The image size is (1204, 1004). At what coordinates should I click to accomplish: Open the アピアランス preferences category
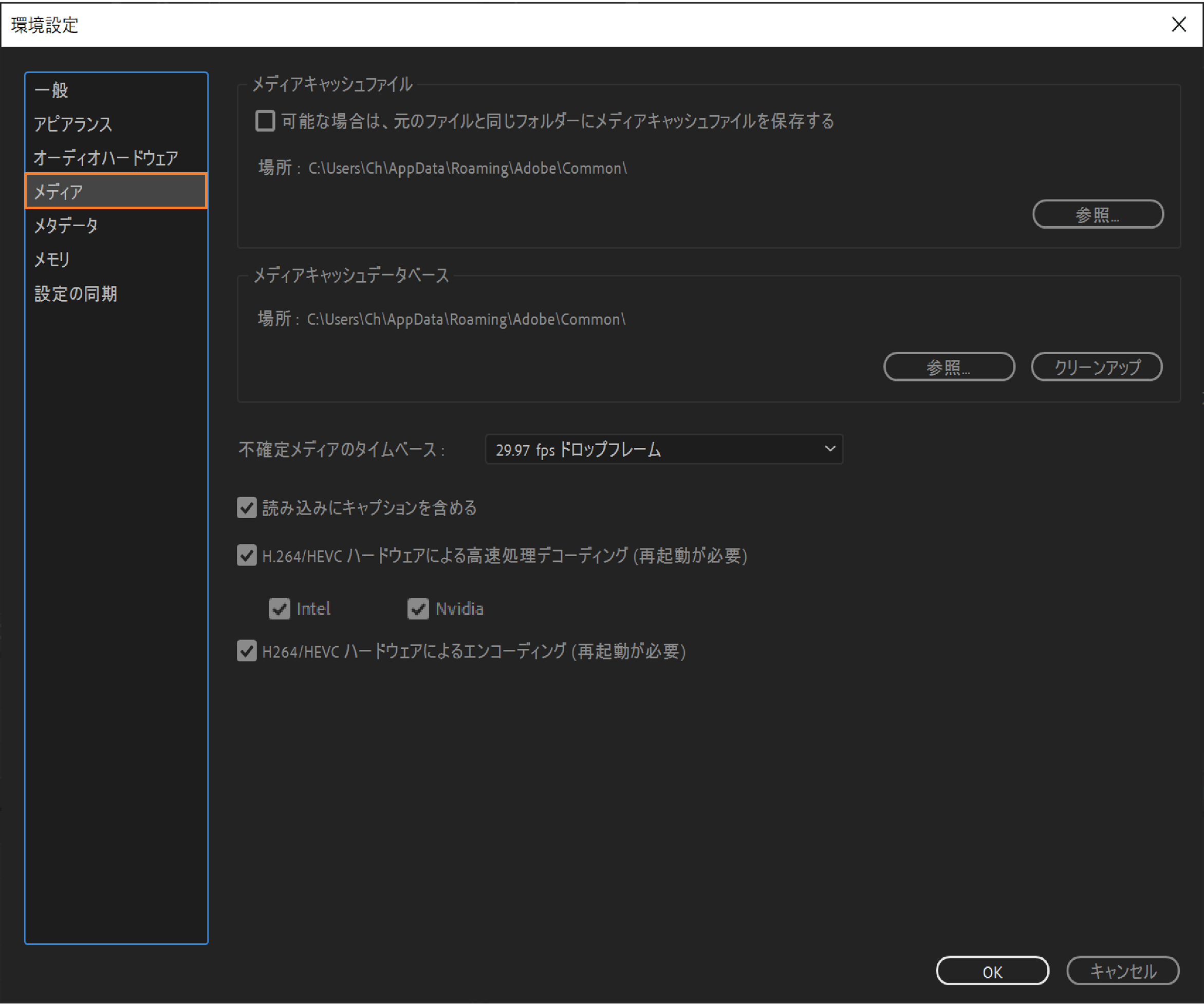[73, 124]
